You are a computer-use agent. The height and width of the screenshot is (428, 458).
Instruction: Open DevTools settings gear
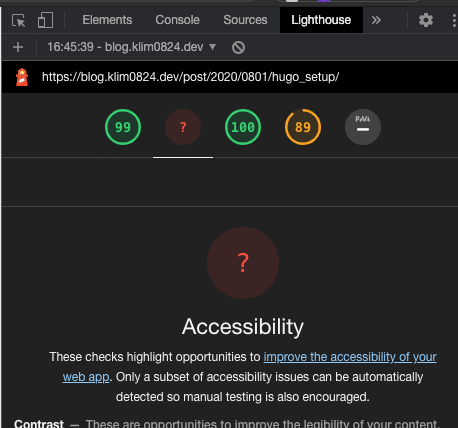[x=426, y=20]
